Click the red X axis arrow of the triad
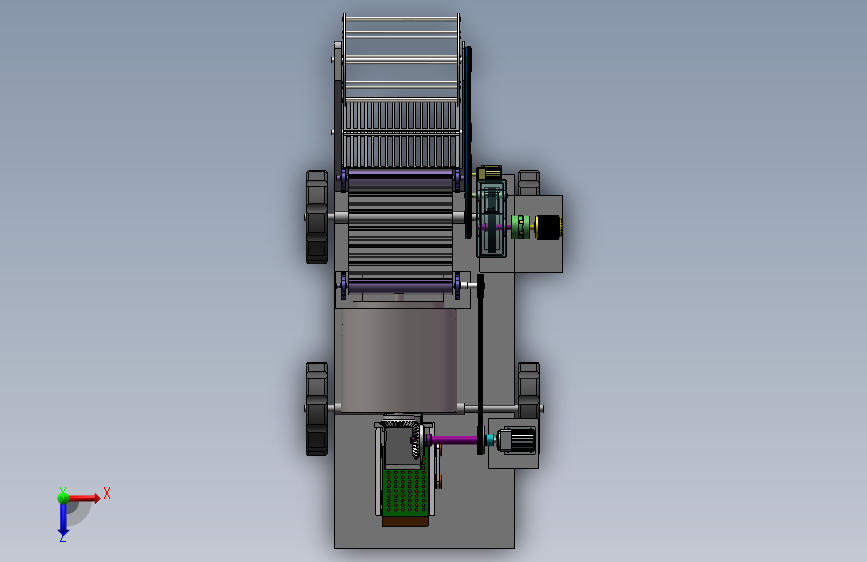Viewport: 867px width, 562px height. point(84,498)
